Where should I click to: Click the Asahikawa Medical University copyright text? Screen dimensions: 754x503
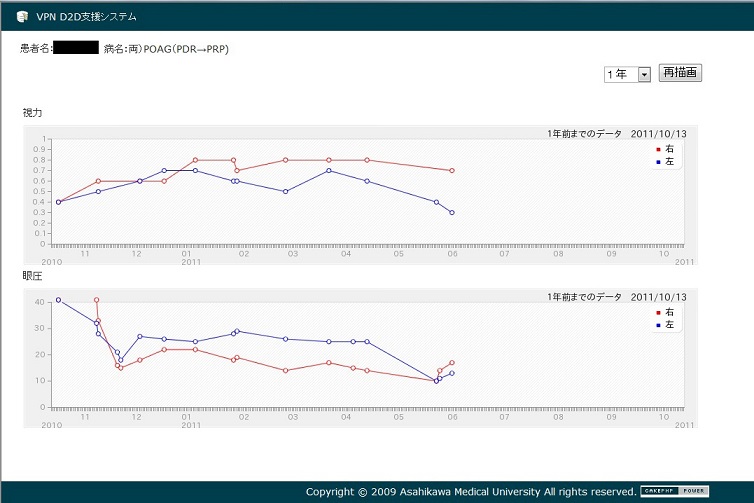pos(471,491)
